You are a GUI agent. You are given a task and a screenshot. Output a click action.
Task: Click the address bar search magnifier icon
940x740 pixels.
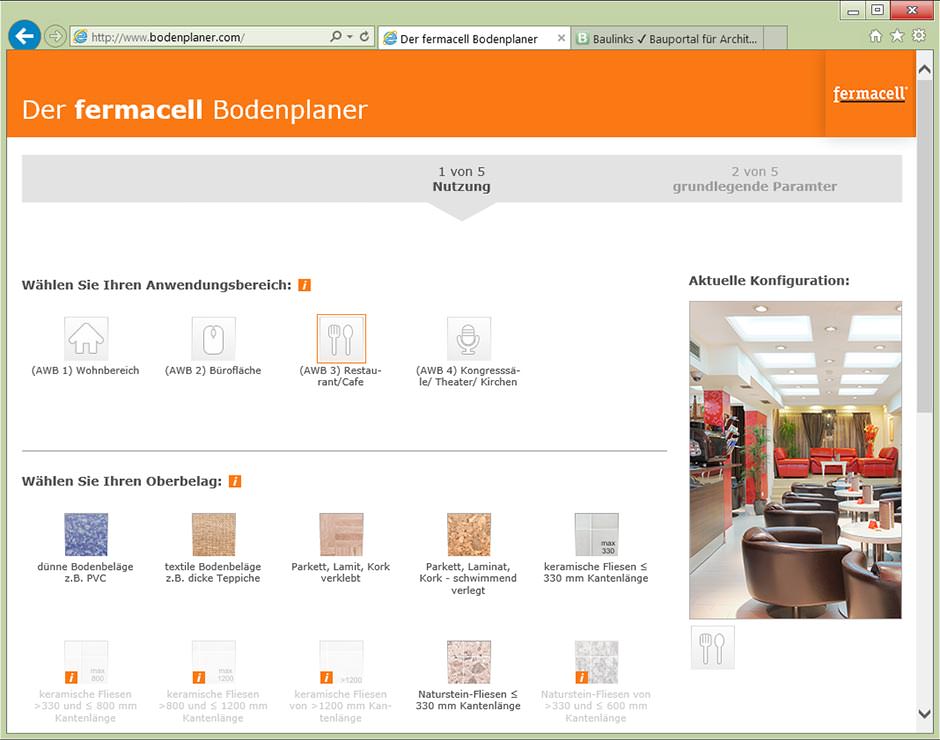[x=336, y=37]
